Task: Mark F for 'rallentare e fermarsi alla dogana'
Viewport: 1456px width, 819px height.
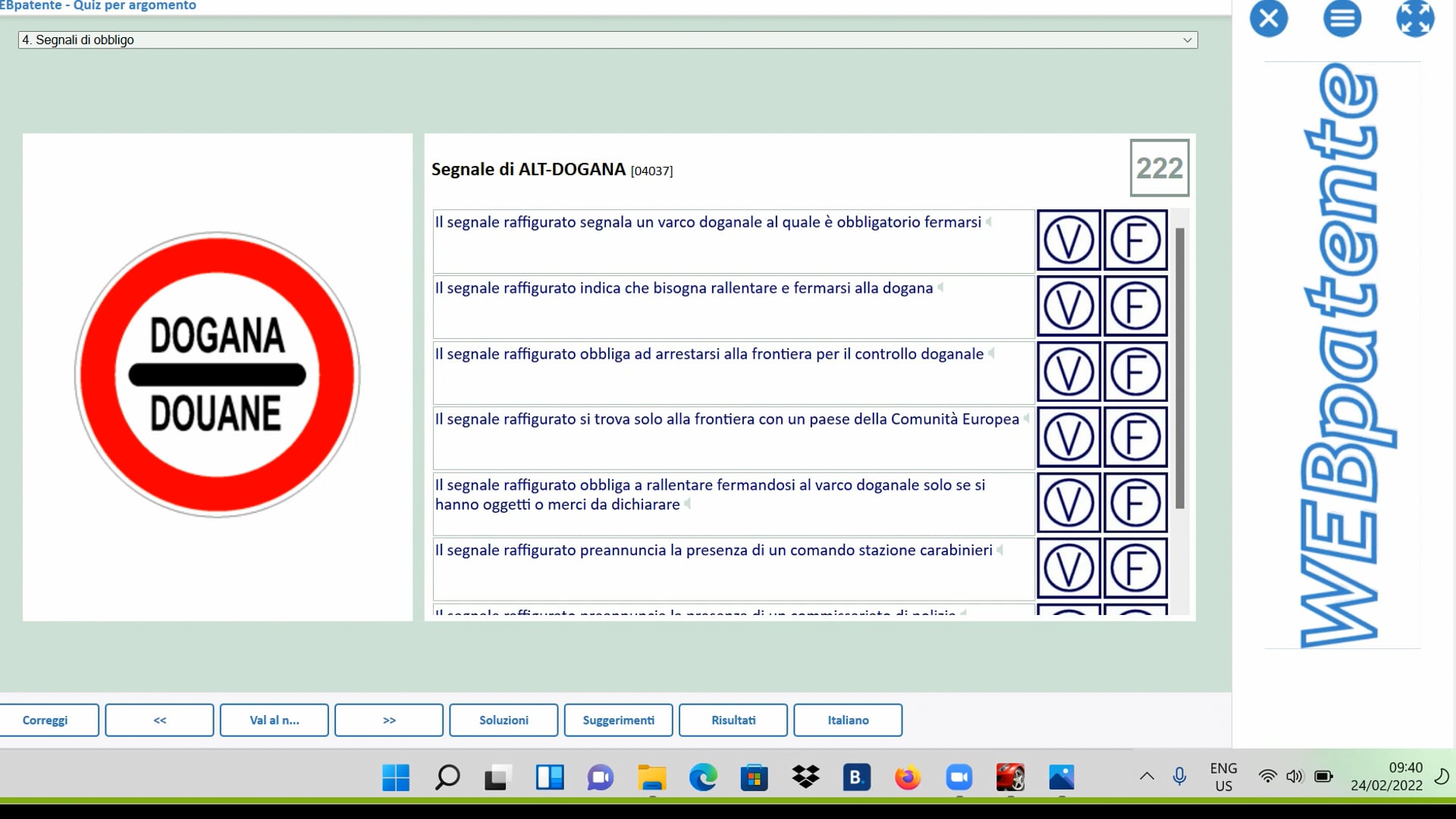Action: tap(1135, 306)
